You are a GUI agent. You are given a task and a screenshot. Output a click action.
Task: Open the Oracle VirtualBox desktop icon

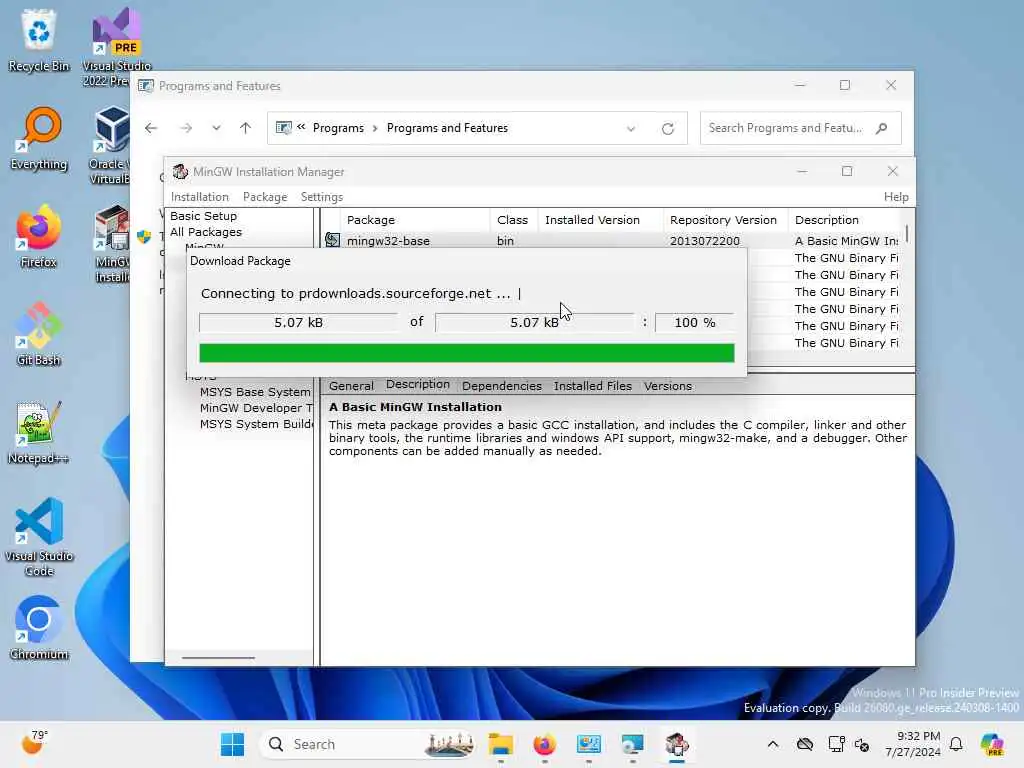(110, 145)
